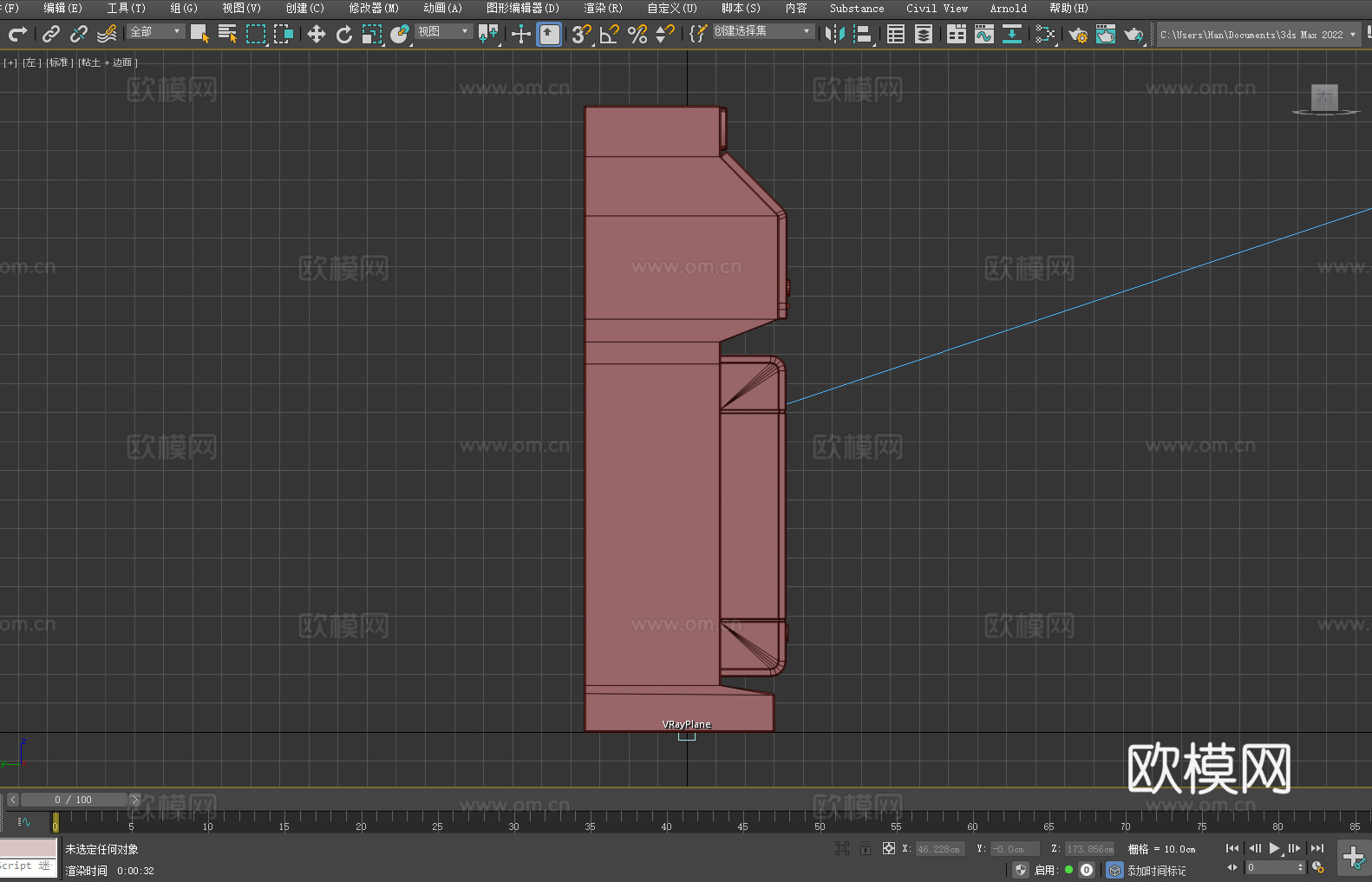1372x882 pixels.
Task: Open '创建选择集' named selection dropdown
Action: coord(763,31)
